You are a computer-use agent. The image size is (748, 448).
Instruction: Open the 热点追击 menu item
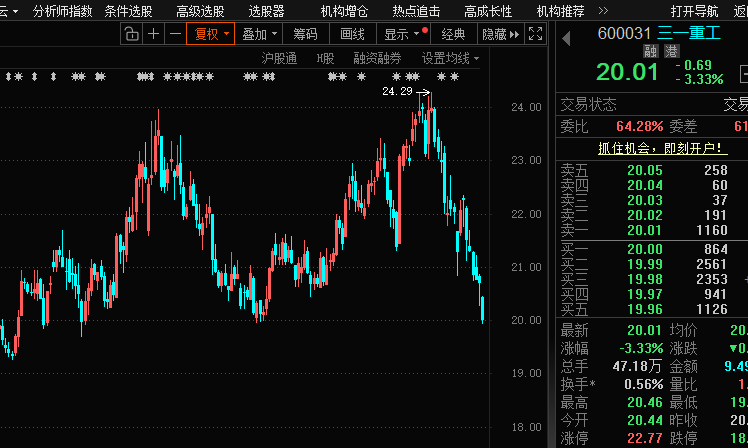point(415,11)
